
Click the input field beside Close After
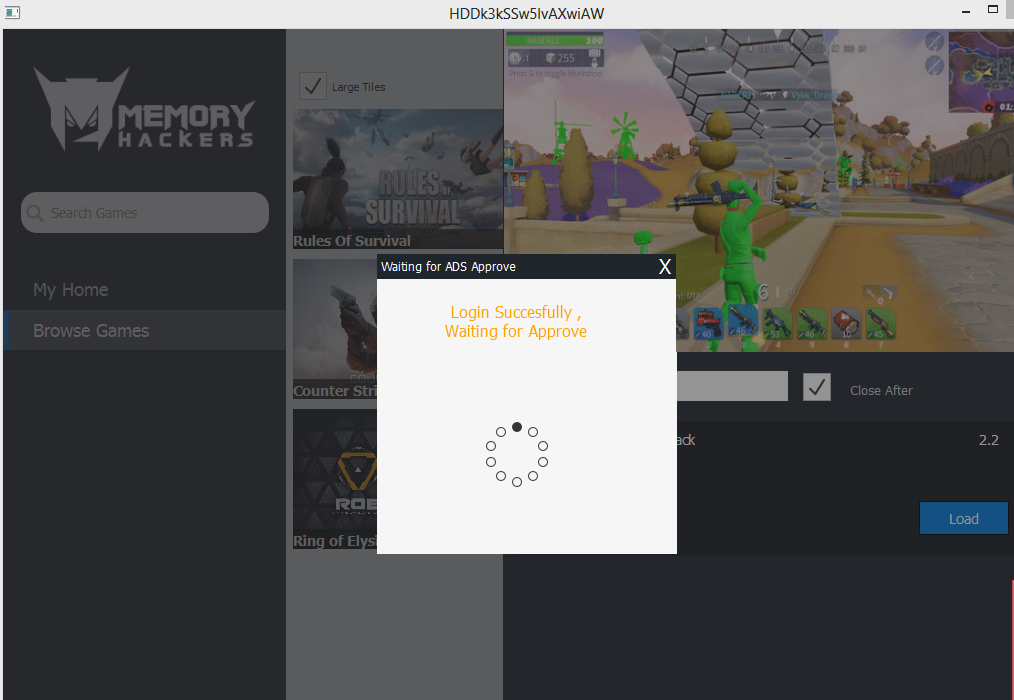click(732, 386)
